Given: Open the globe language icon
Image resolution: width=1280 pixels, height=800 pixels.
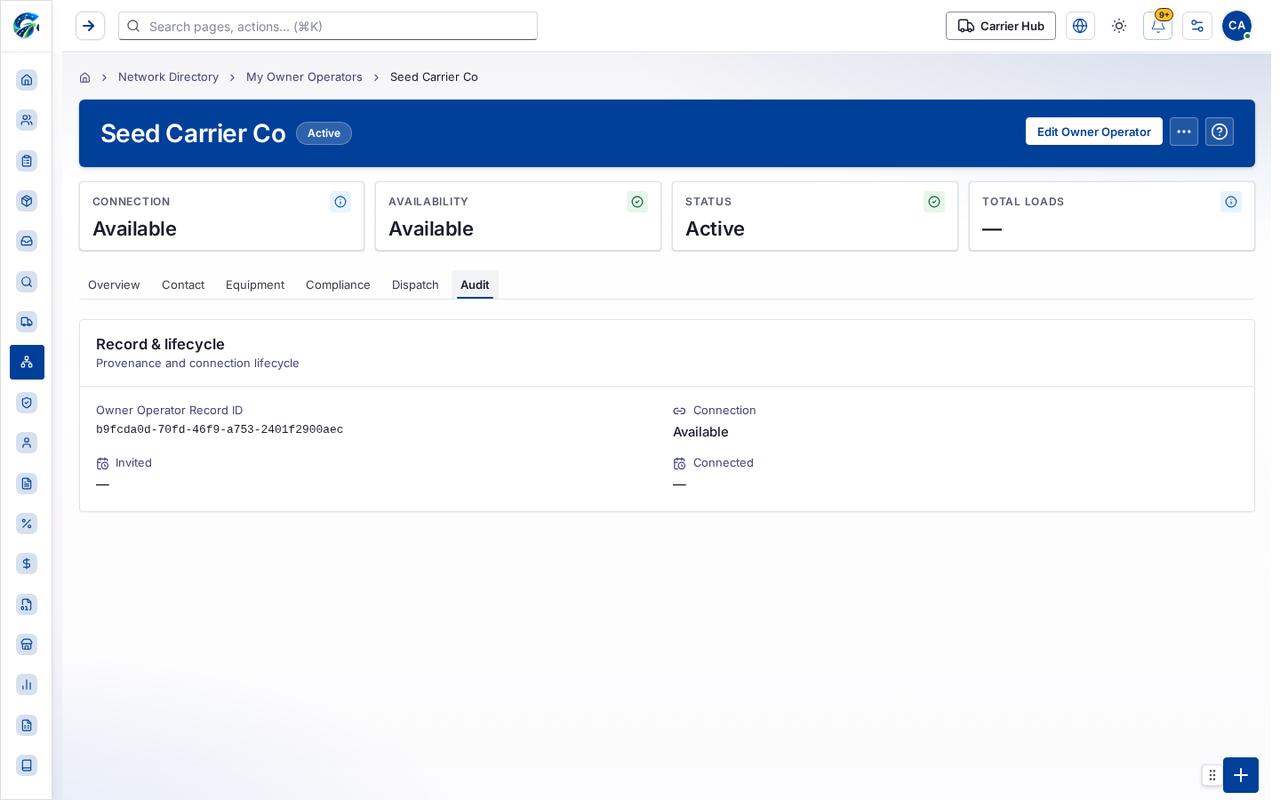Looking at the screenshot, I should pyautogui.click(x=1080, y=26).
